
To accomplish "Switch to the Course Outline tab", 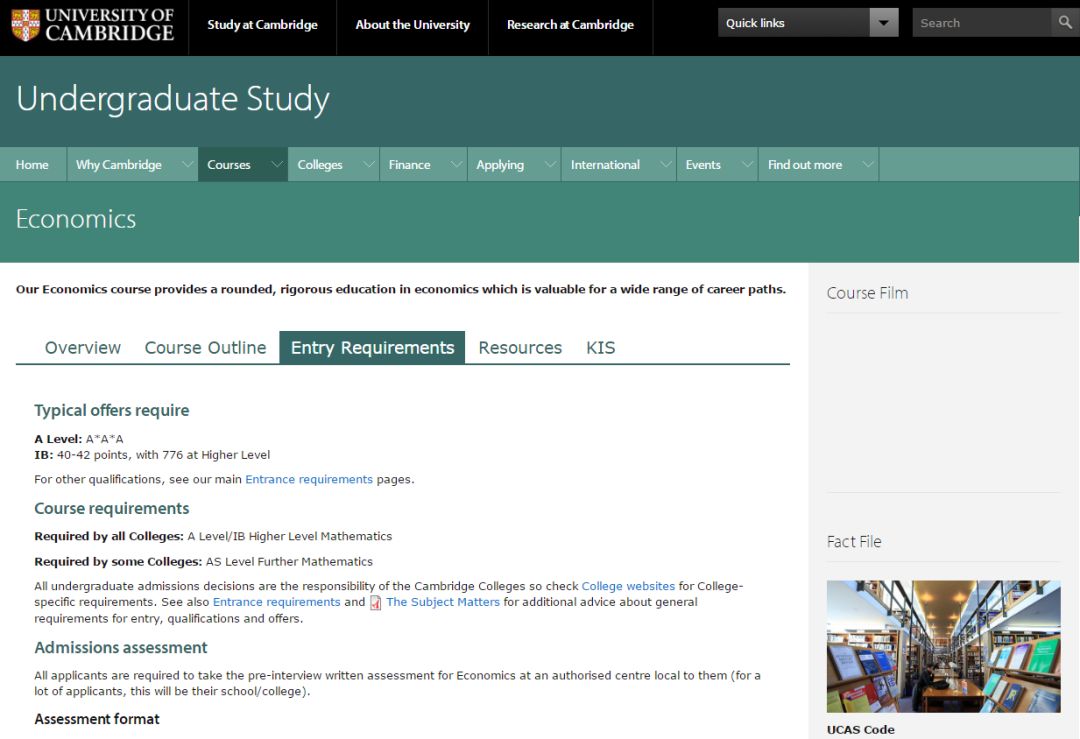I will (205, 348).
